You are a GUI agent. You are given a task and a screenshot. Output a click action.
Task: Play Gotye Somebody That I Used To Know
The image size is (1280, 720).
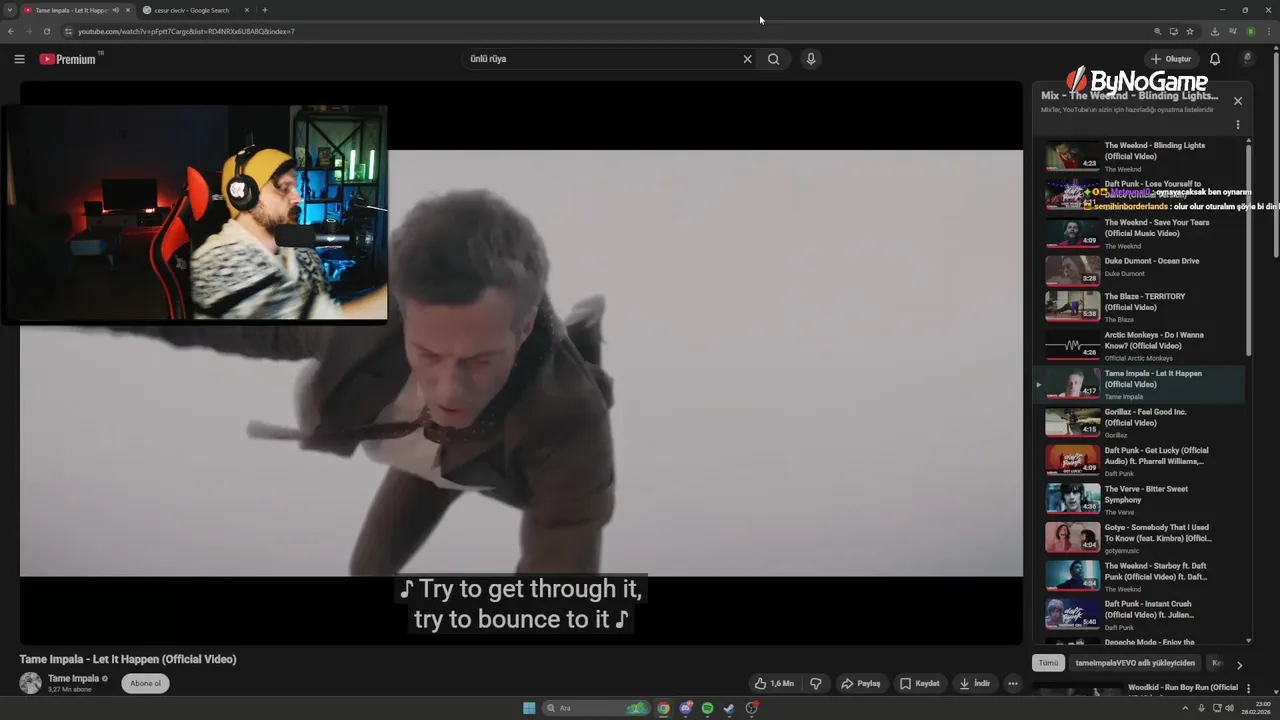click(x=1139, y=538)
